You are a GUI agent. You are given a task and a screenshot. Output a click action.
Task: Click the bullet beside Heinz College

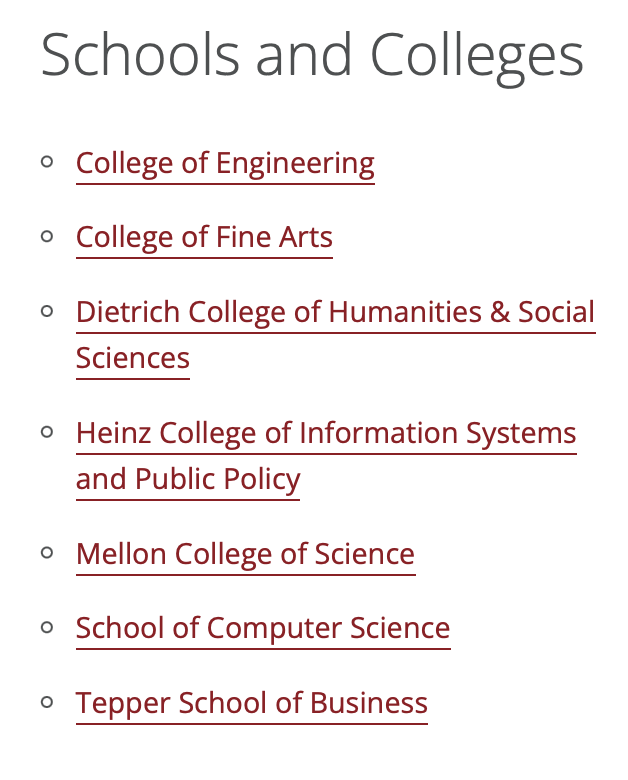[x=47, y=432]
